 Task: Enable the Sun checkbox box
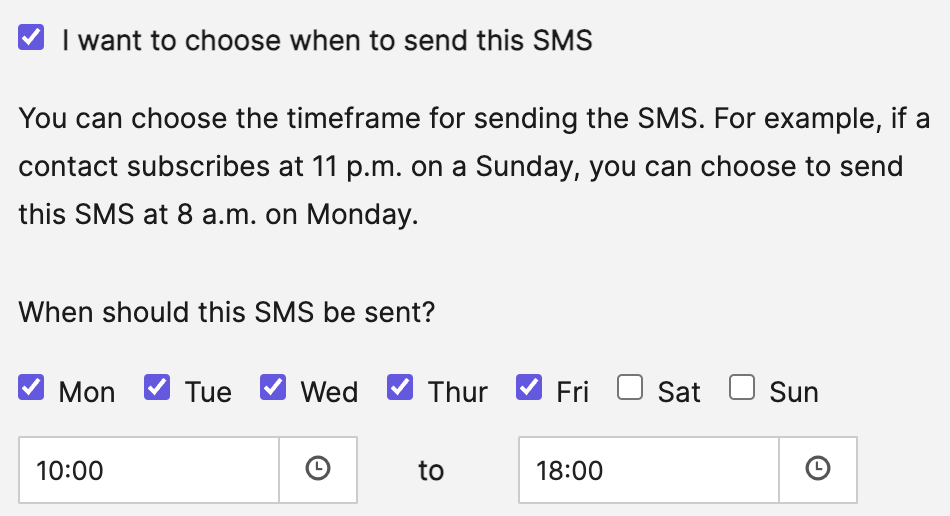(x=742, y=388)
